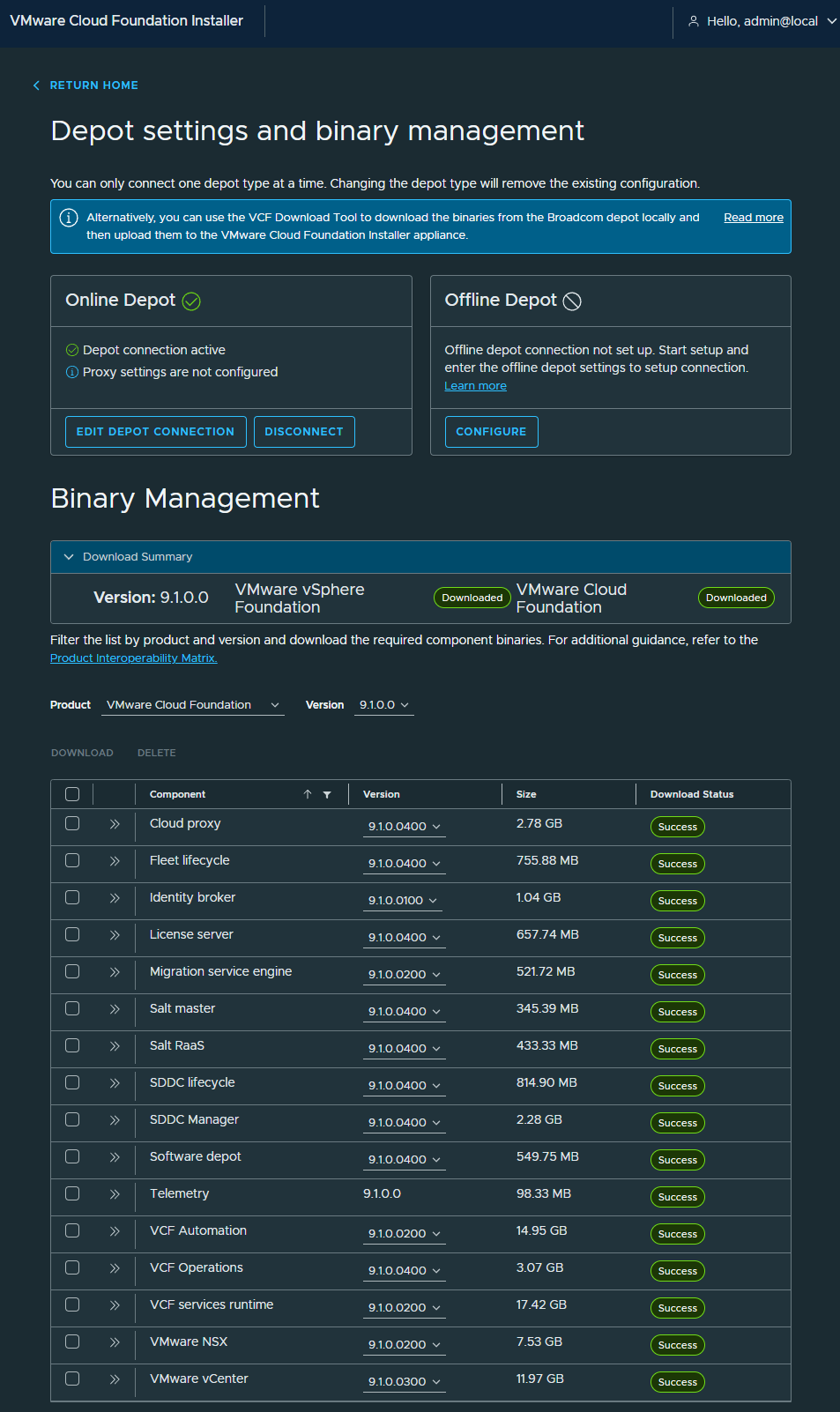Click the Delete action

(157, 753)
